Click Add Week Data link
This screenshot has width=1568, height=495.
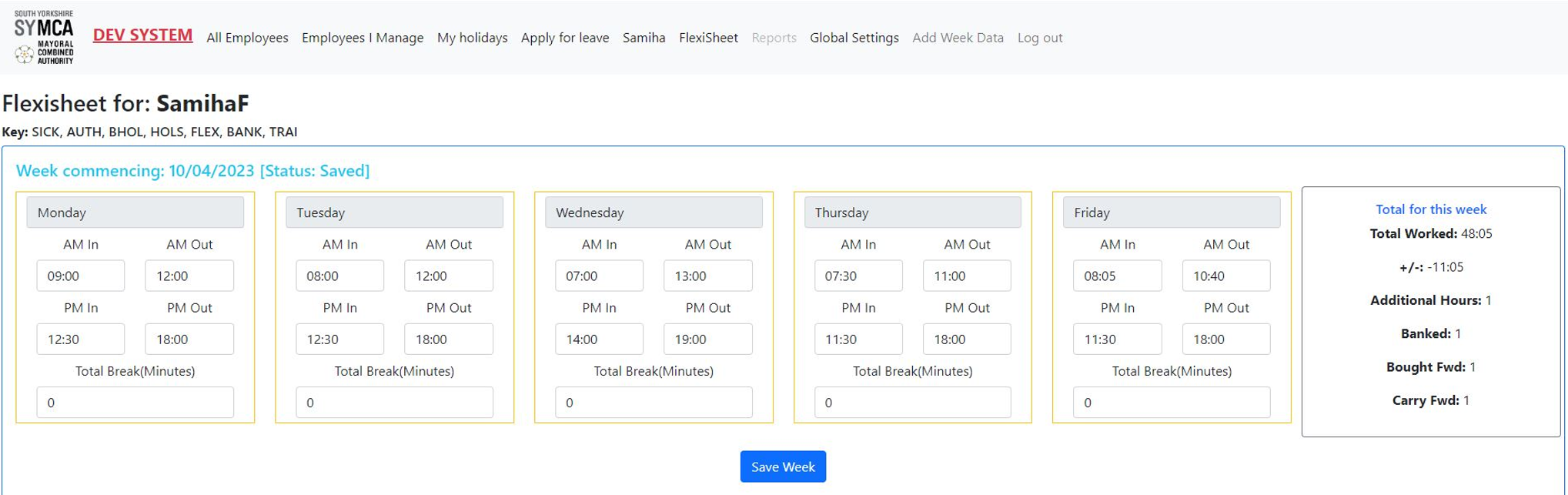tap(958, 38)
